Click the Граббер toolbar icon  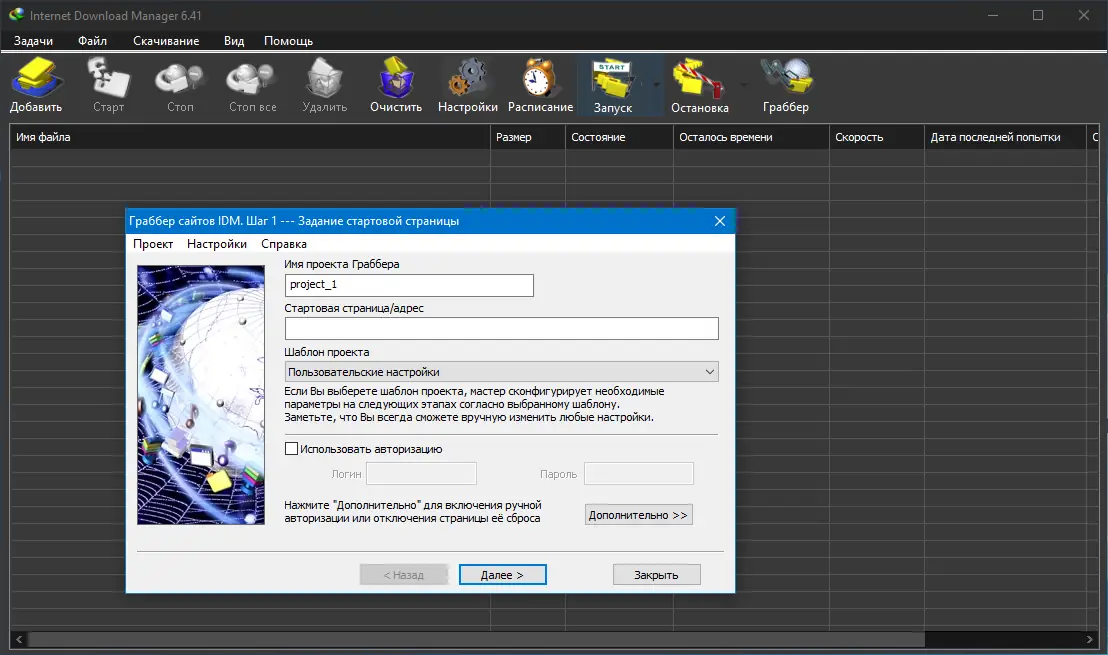point(786,78)
